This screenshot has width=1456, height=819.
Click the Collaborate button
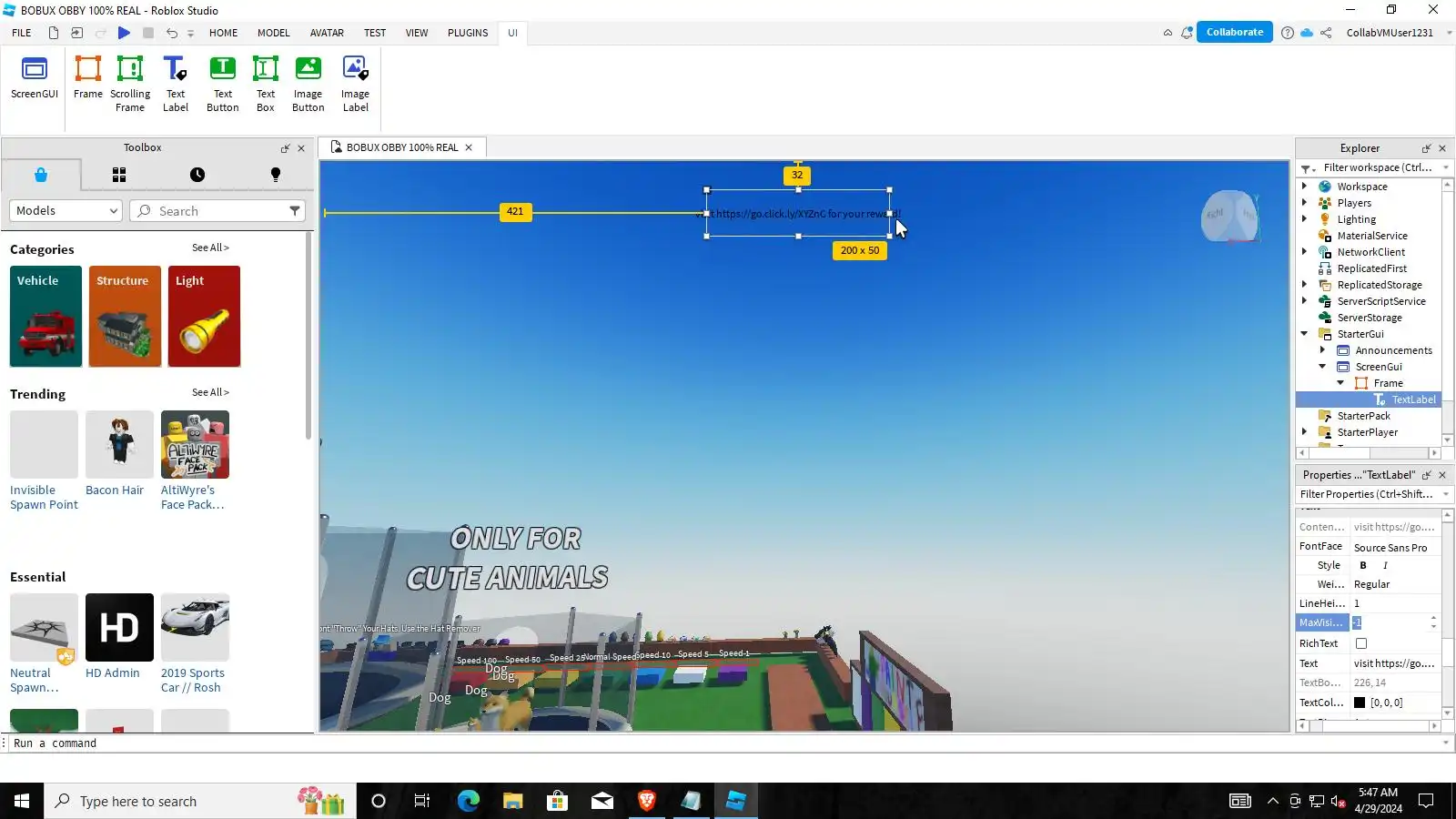click(1235, 32)
